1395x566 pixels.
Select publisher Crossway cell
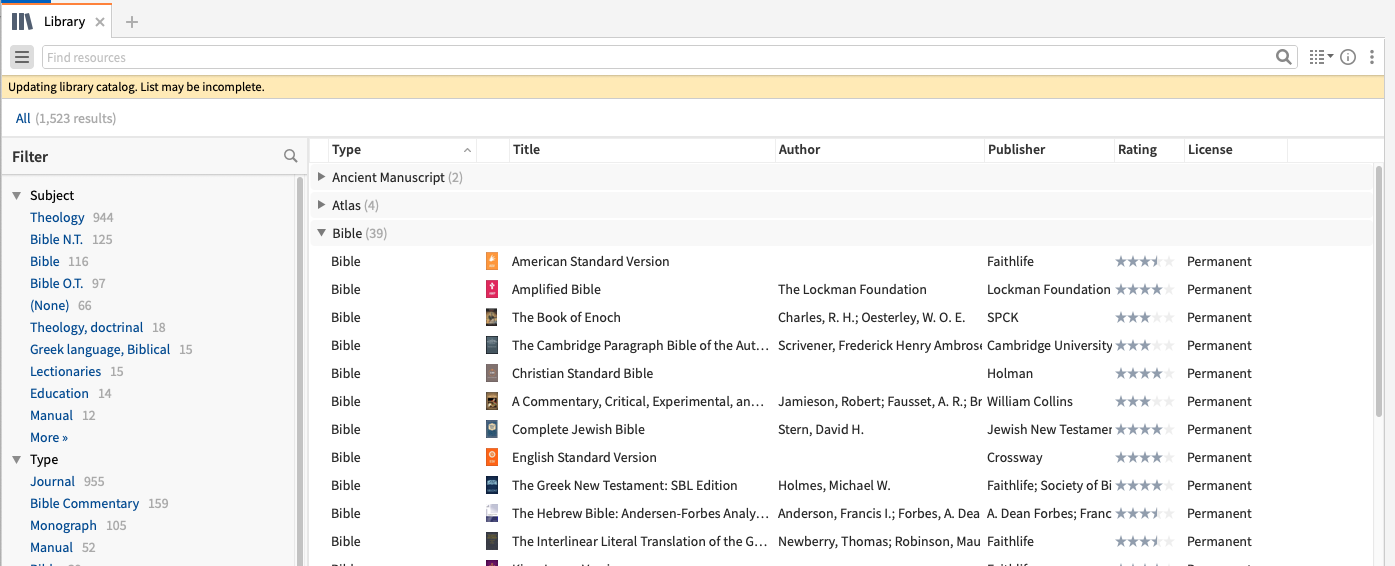[x=1015, y=457]
